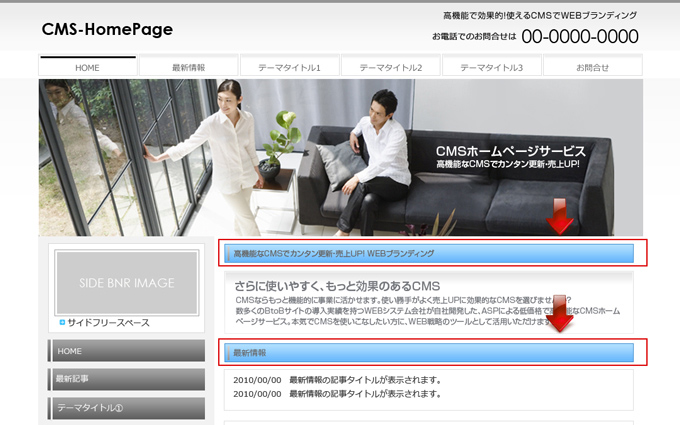This screenshot has height=425, width=680.
Task: Open the second 2010/00/00 news article title
Action: [x=364, y=394]
